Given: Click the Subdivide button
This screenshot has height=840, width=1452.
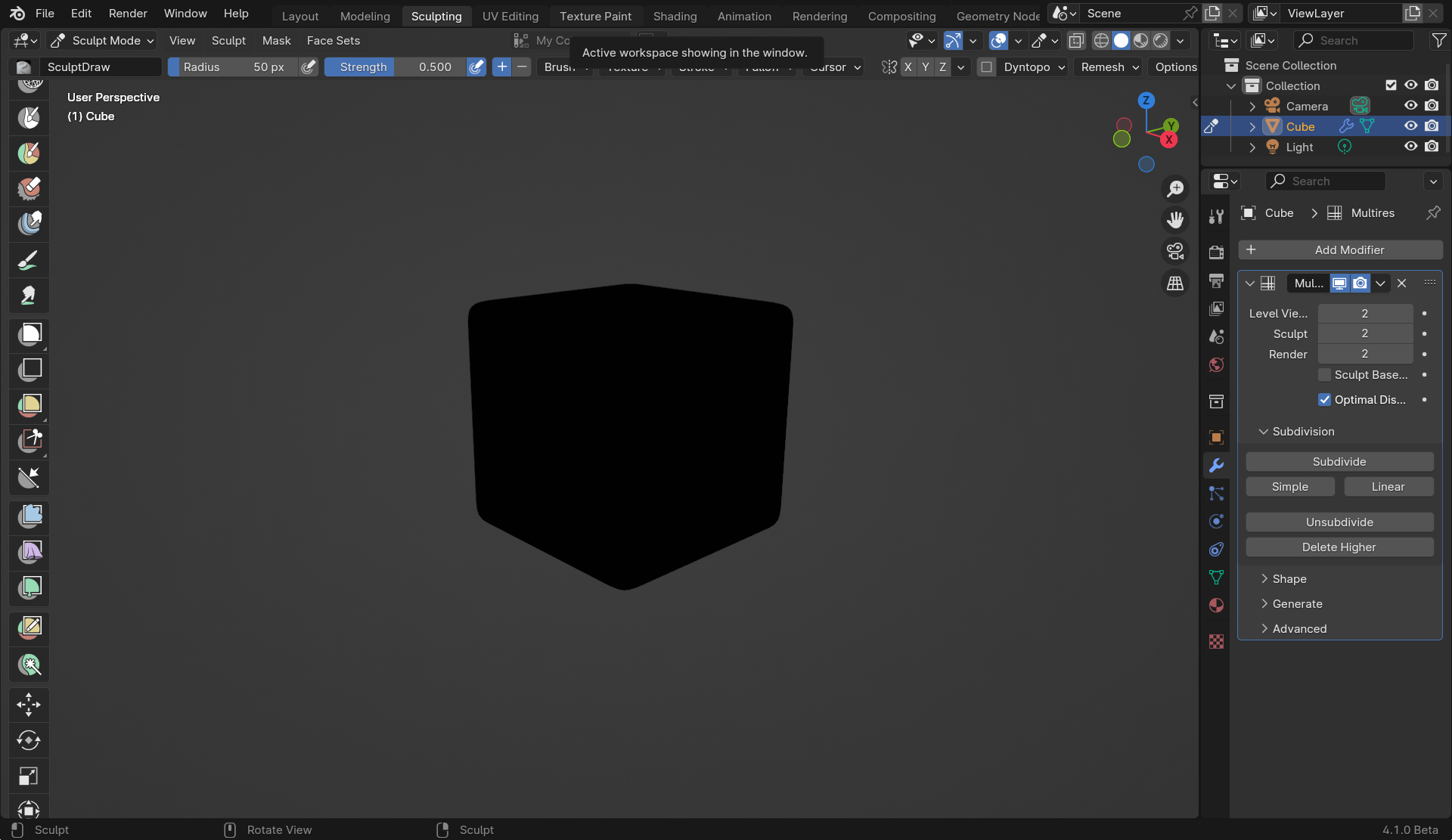Looking at the screenshot, I should click(1339, 462).
